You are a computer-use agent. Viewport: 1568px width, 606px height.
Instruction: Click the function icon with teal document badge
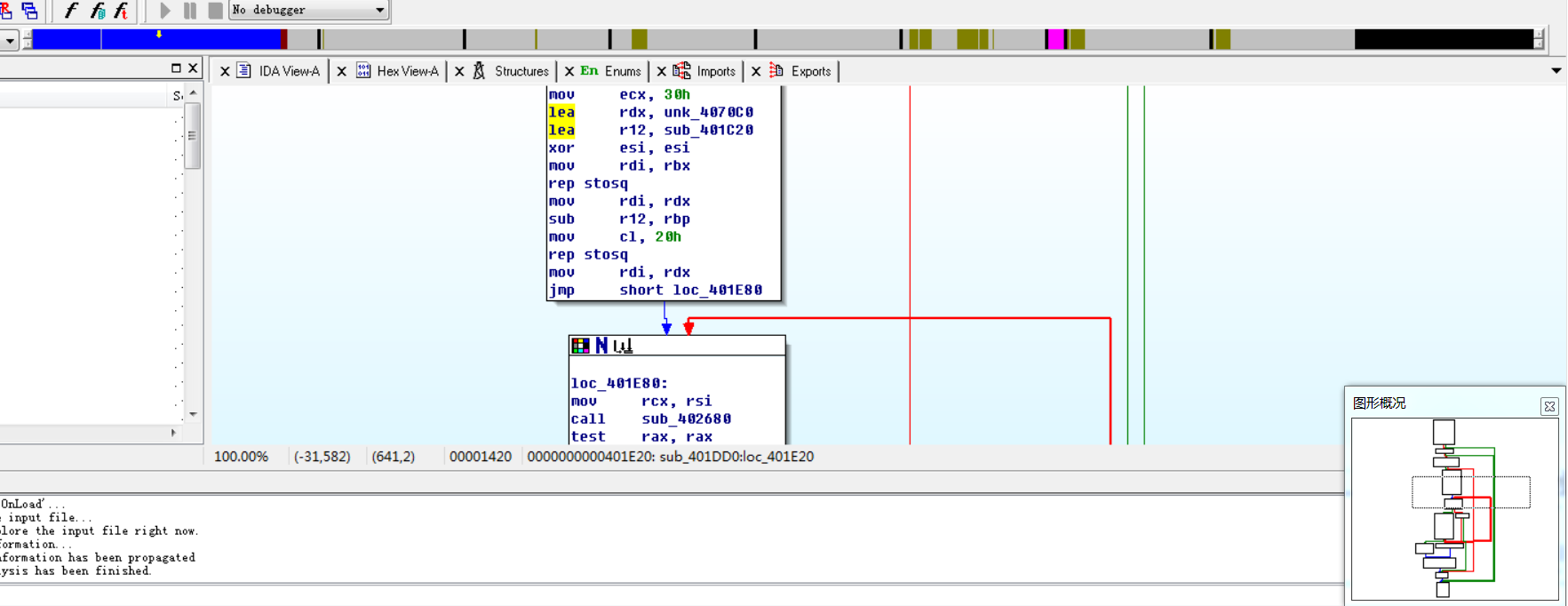pos(97,11)
